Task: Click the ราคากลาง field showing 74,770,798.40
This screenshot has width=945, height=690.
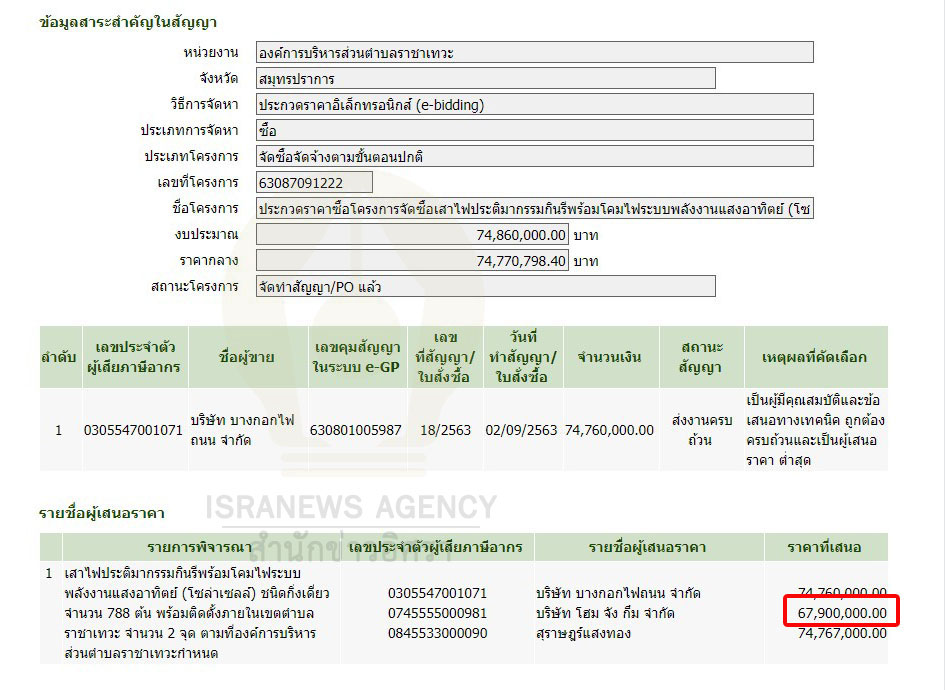Action: (412, 260)
